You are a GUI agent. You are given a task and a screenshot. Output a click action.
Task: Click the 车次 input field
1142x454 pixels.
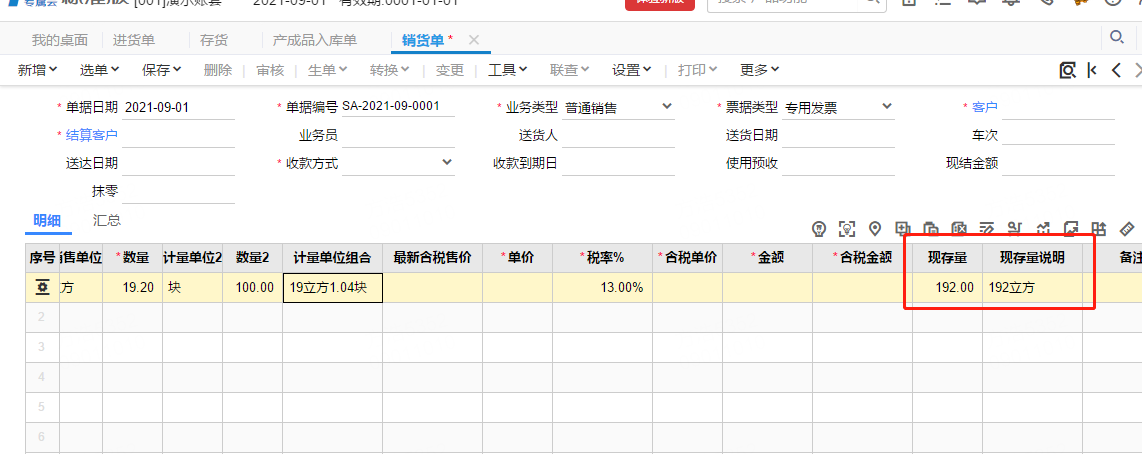click(x=1058, y=136)
